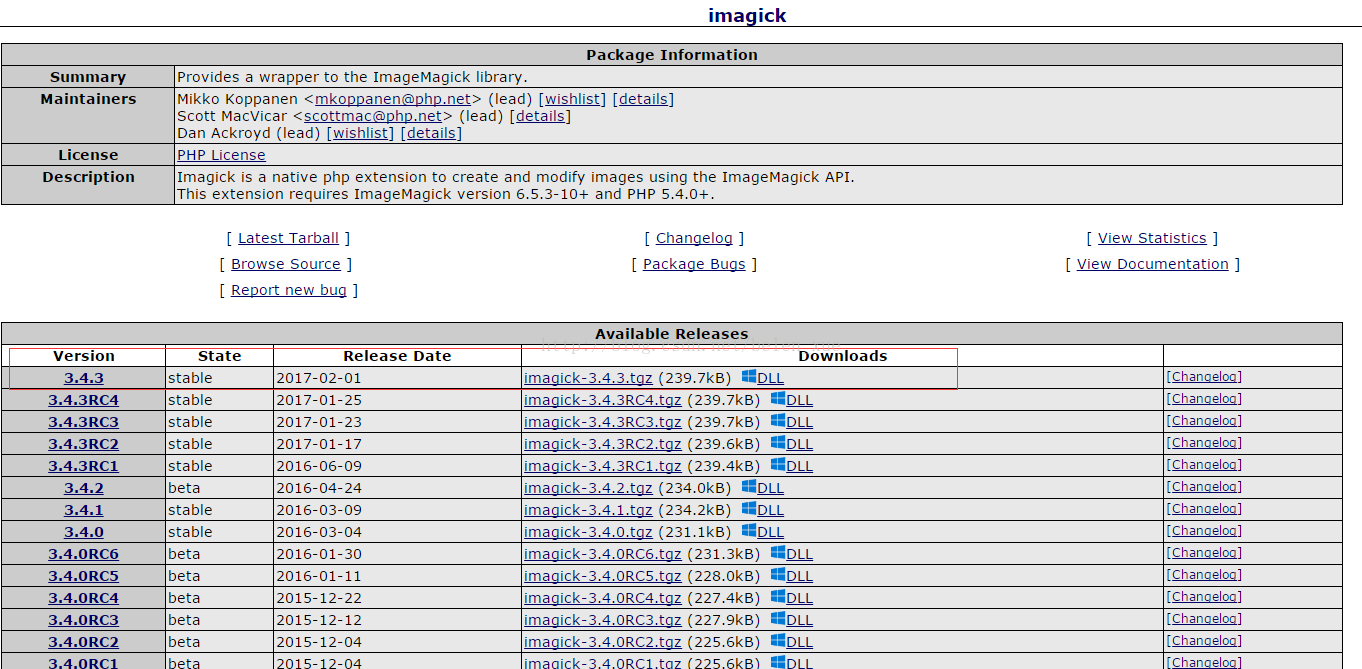The height and width of the screenshot is (669, 1362).
Task: Click Windows DLL icon for 3.4.0RC3
Action: click(777, 619)
